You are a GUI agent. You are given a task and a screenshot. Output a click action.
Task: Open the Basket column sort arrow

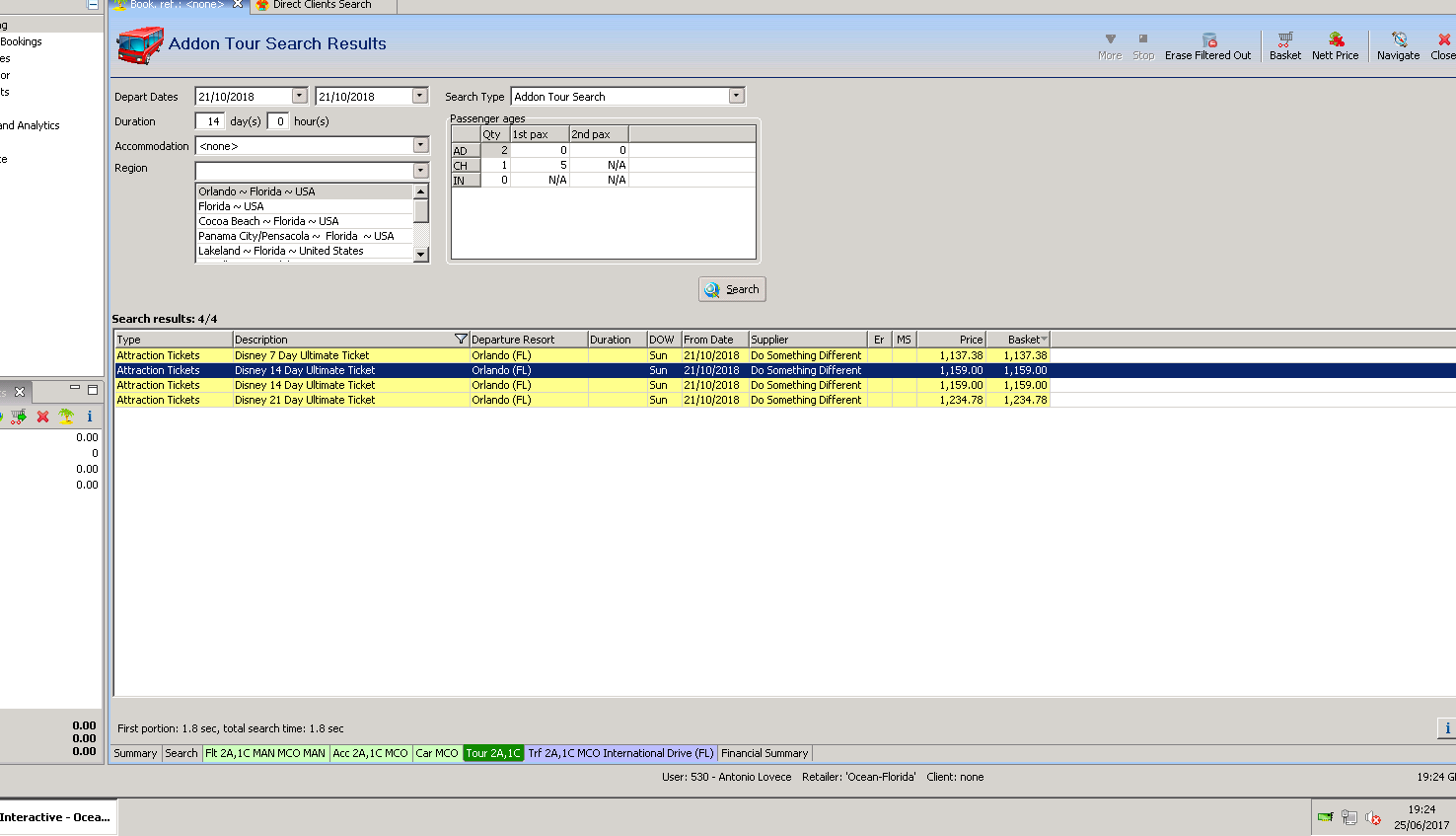(1045, 339)
